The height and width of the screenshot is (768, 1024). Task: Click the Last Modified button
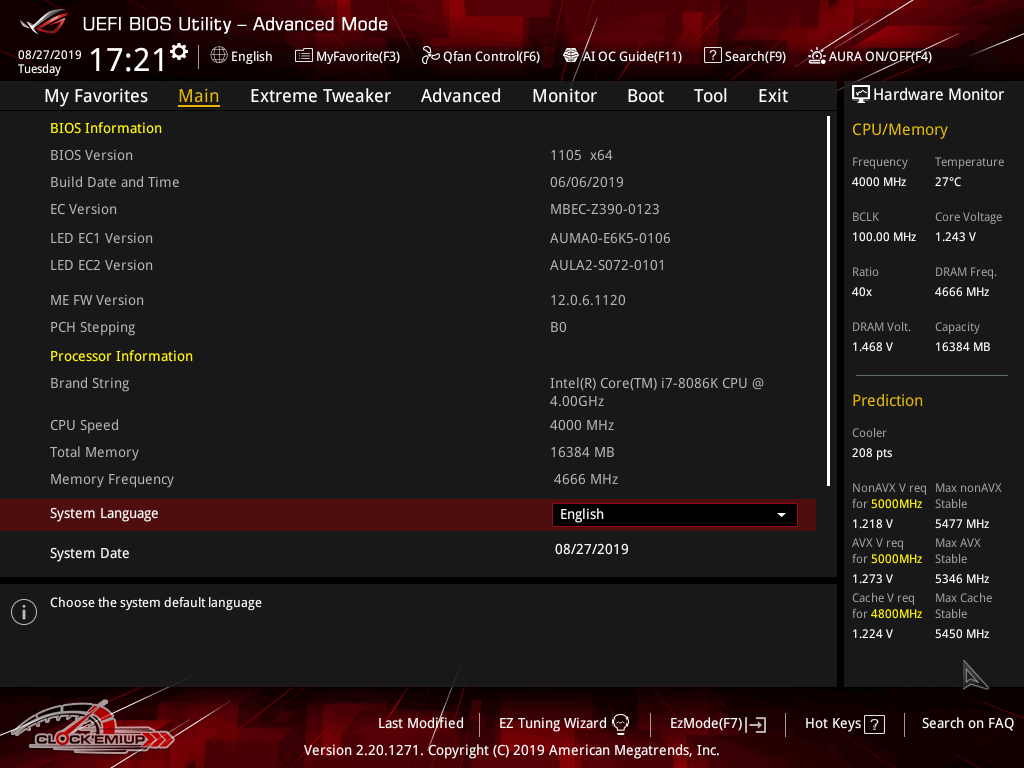(420, 723)
